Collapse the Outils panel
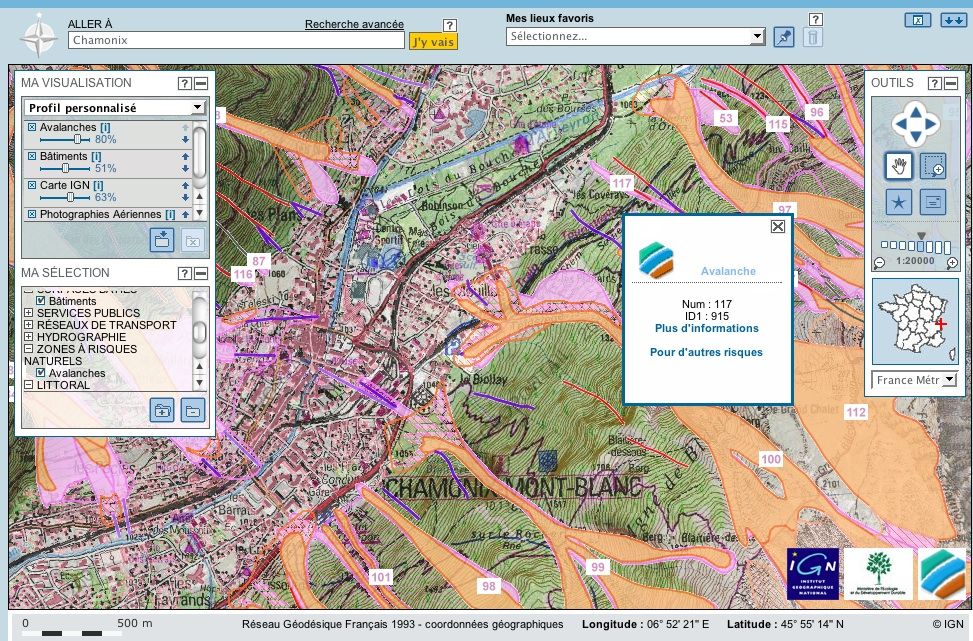The image size is (973, 641). 951,83
